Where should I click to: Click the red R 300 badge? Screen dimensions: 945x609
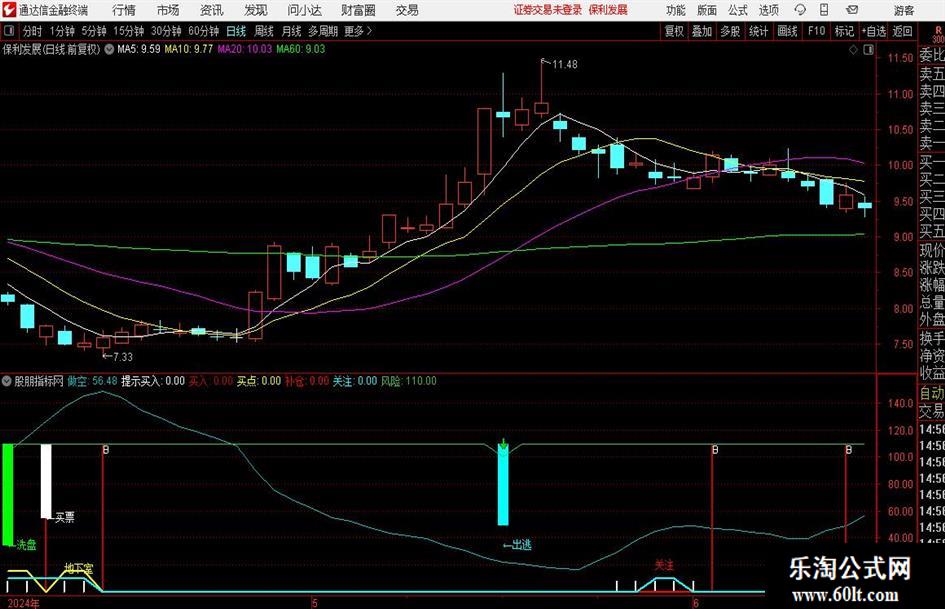click(938, 34)
